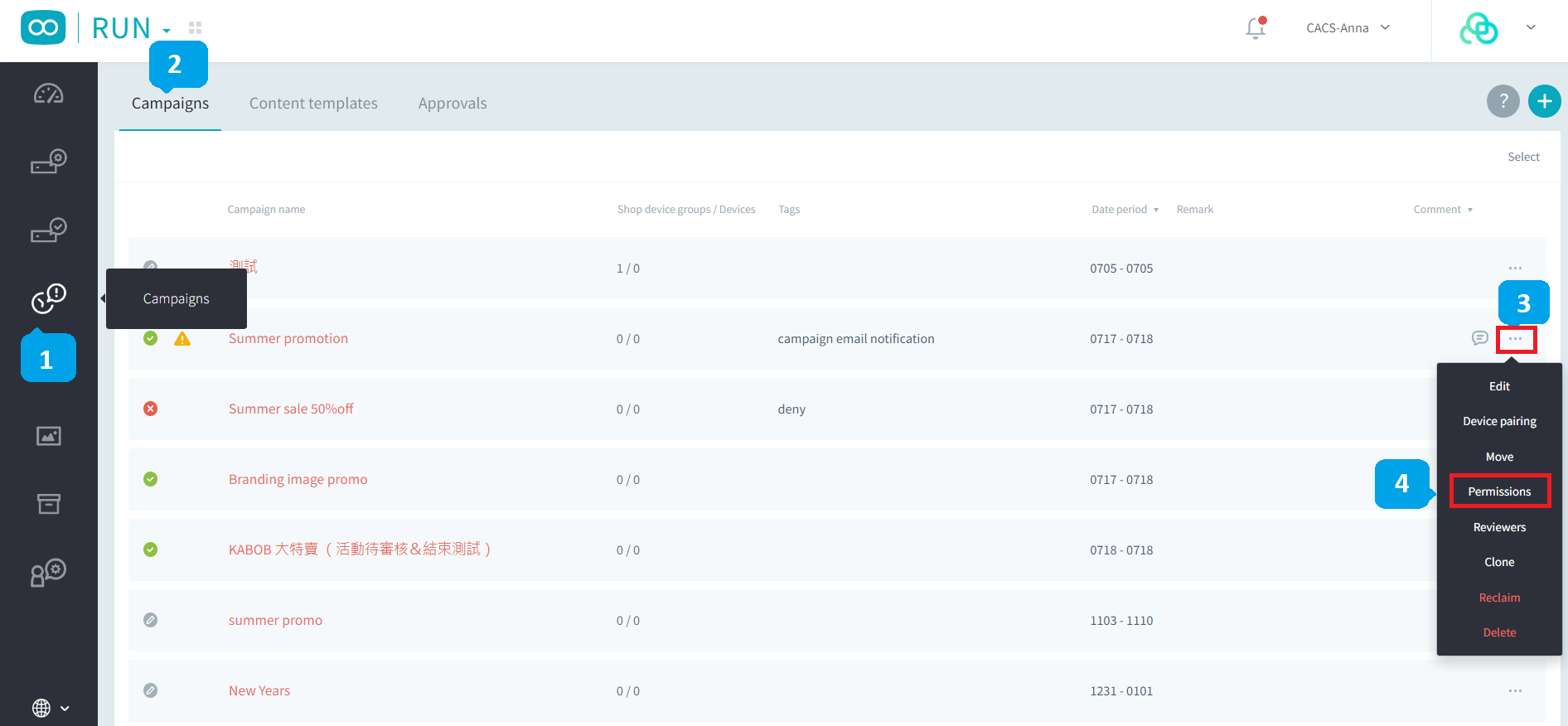The height and width of the screenshot is (726, 1568).
Task: Choose Permissions from the context menu
Action: (1499, 491)
